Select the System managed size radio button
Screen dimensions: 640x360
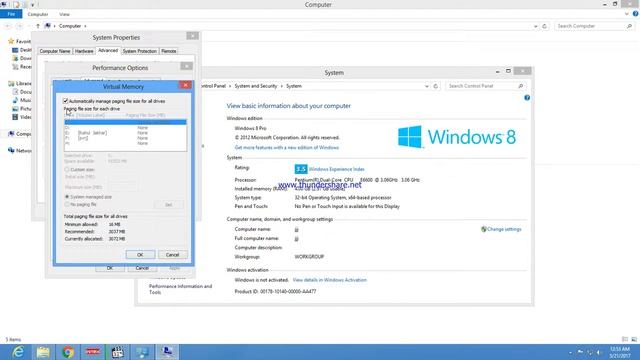[67, 197]
